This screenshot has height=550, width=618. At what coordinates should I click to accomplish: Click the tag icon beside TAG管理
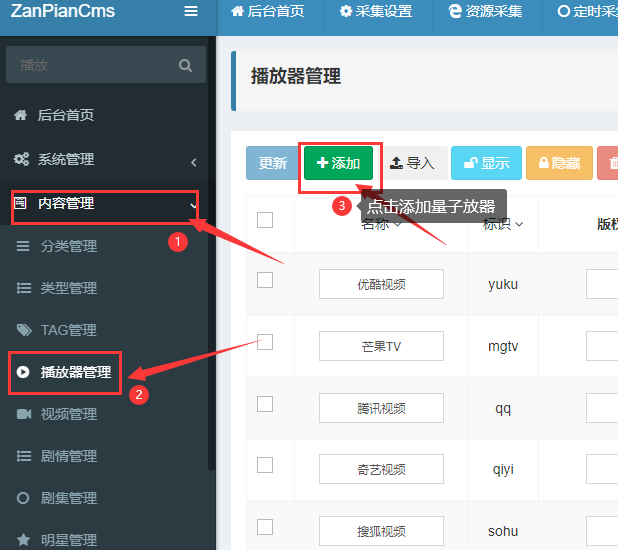tap(24, 330)
